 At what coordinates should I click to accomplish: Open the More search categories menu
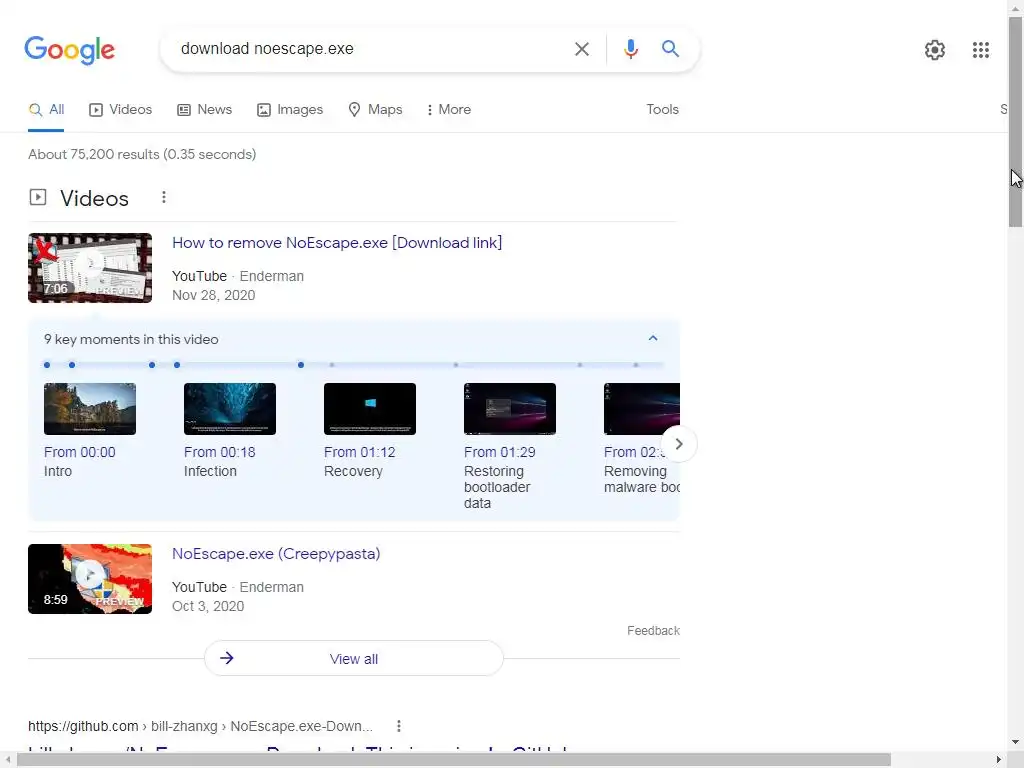click(x=449, y=110)
